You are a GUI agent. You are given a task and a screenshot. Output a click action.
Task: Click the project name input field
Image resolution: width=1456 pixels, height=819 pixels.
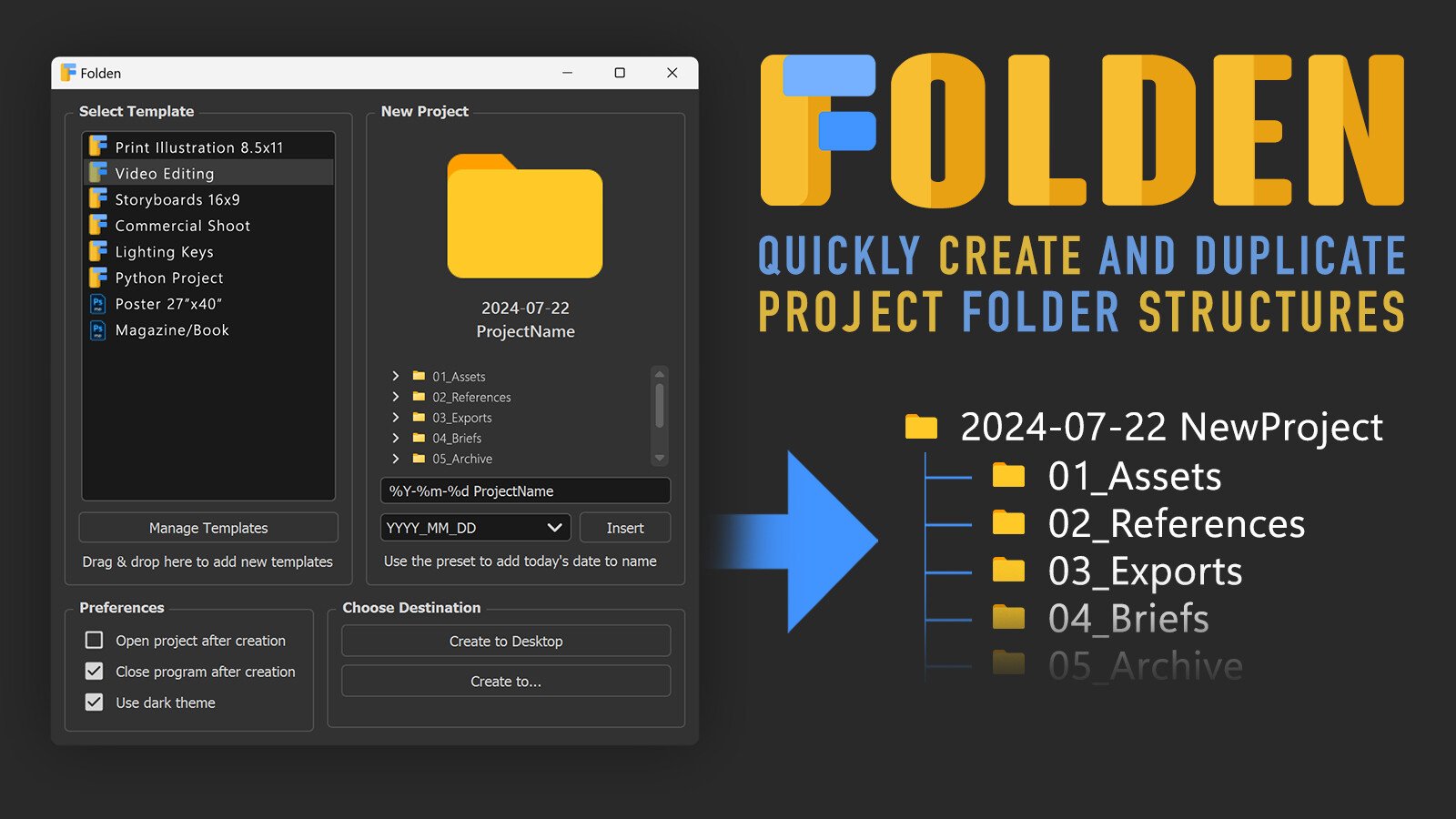click(x=525, y=490)
